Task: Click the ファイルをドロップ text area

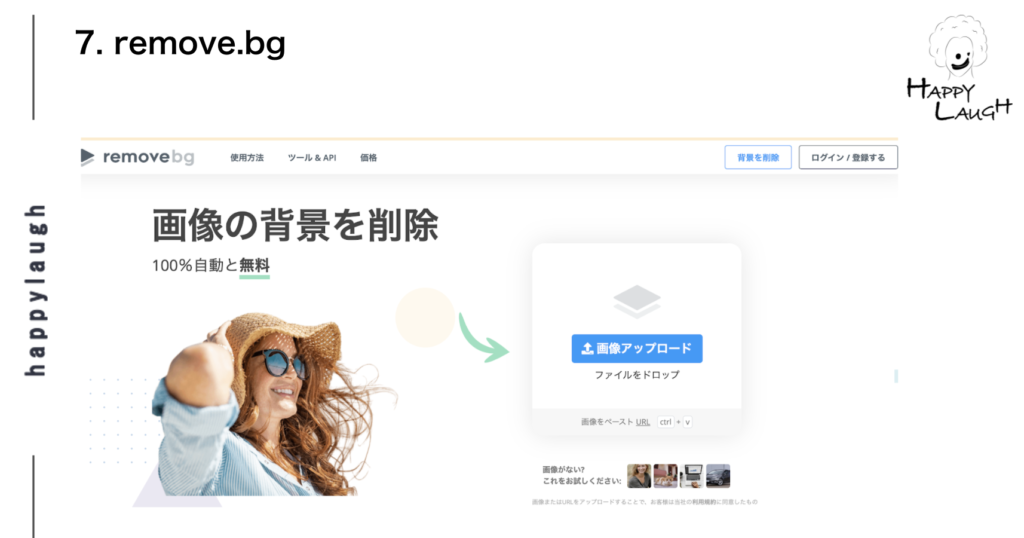Action: [637, 375]
